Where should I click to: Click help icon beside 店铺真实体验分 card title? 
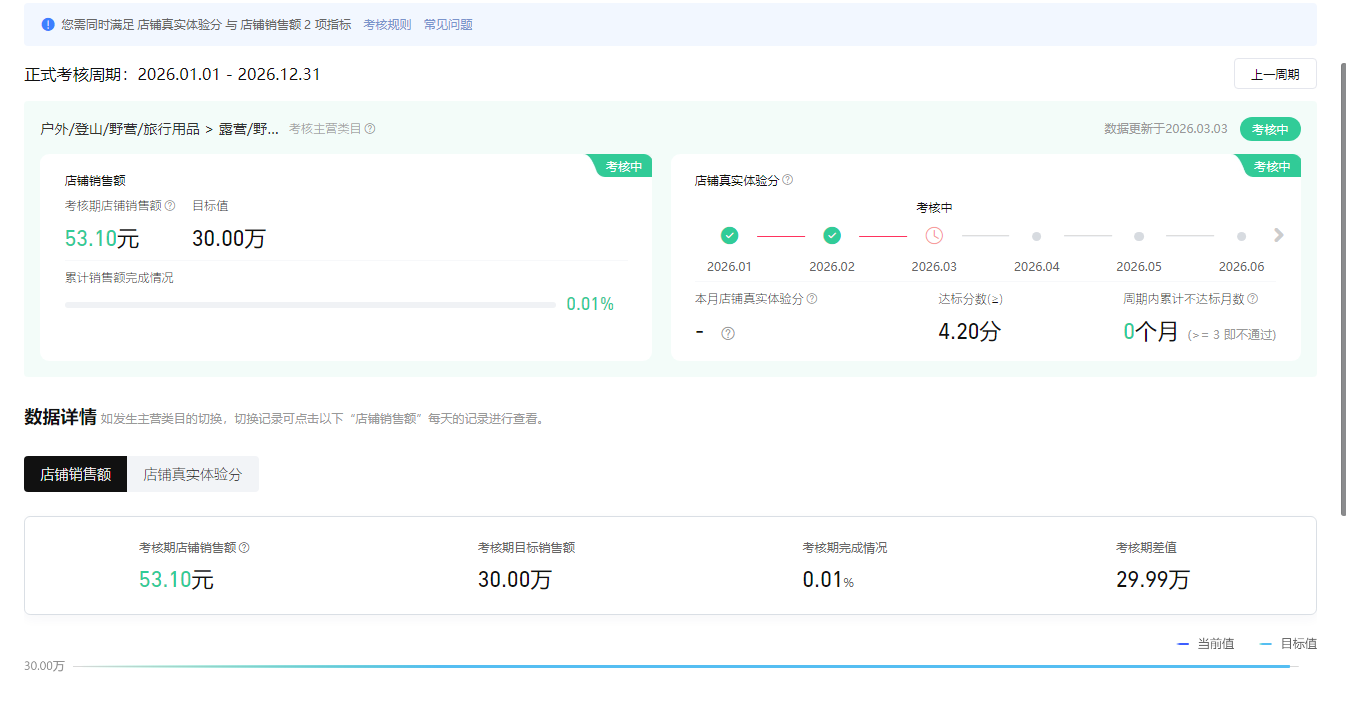pyautogui.click(x=787, y=180)
